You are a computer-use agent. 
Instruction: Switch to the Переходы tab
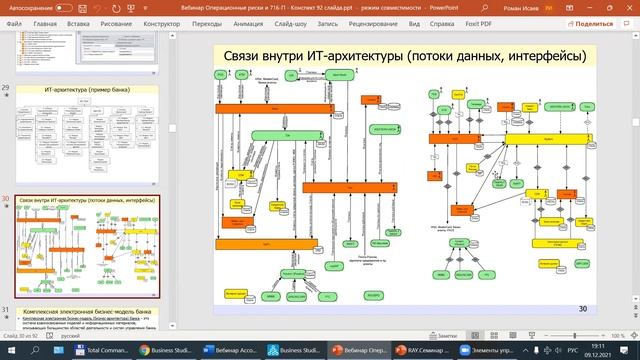(x=207, y=24)
